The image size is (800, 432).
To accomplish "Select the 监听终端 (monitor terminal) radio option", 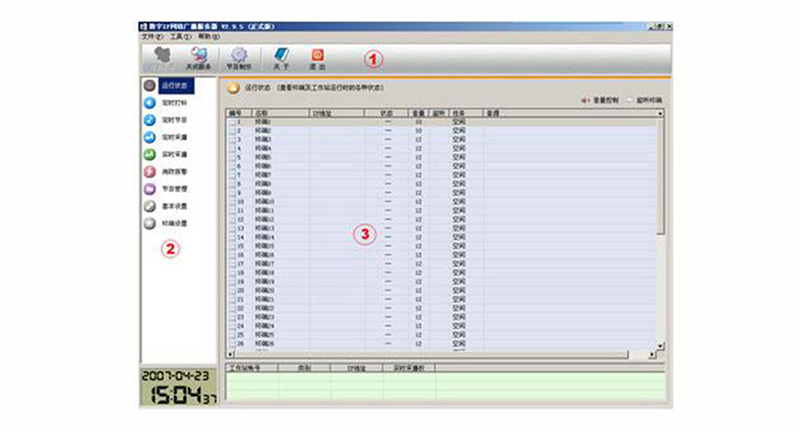I will coord(630,101).
